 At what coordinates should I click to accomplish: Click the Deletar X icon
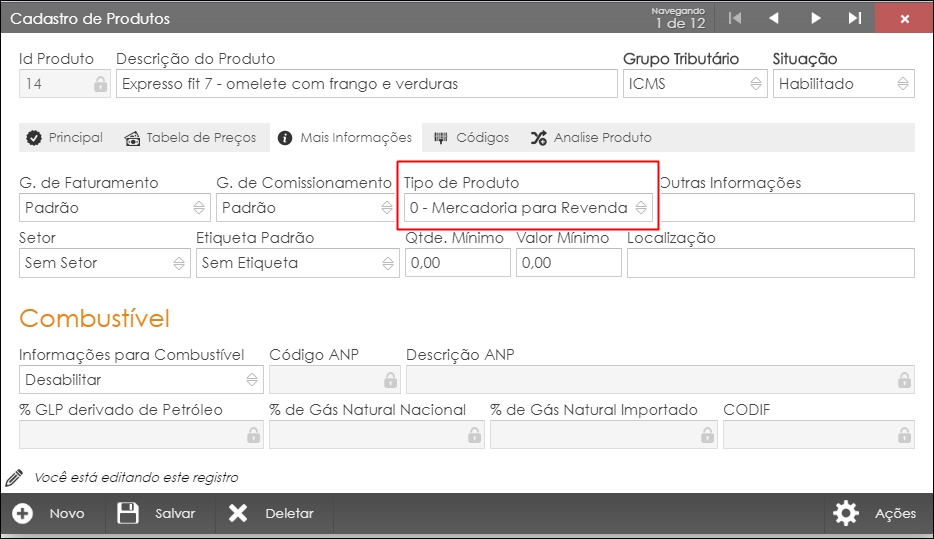(x=238, y=513)
